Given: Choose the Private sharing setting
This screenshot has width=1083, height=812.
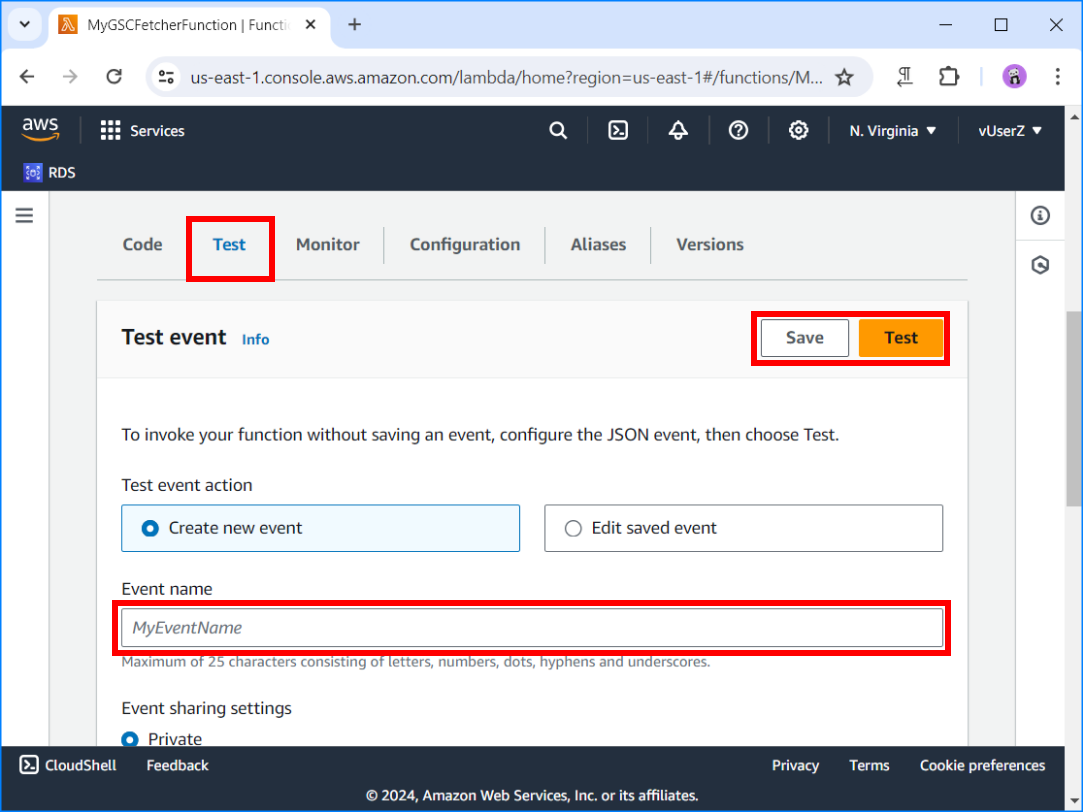Looking at the screenshot, I should [x=130, y=739].
